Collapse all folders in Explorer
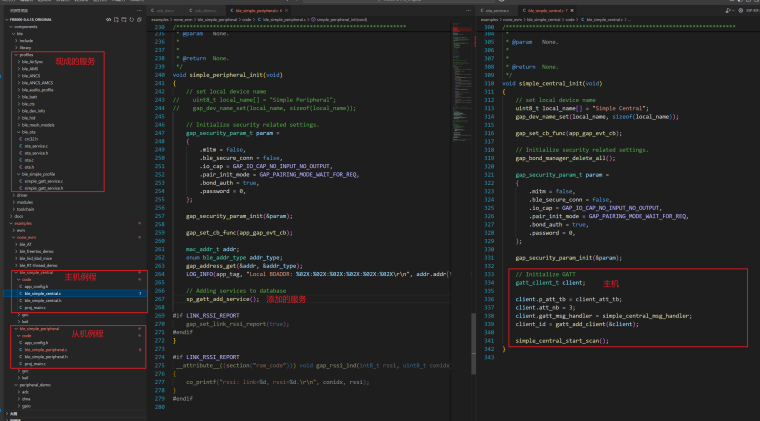760x421 pixels. 140,19
